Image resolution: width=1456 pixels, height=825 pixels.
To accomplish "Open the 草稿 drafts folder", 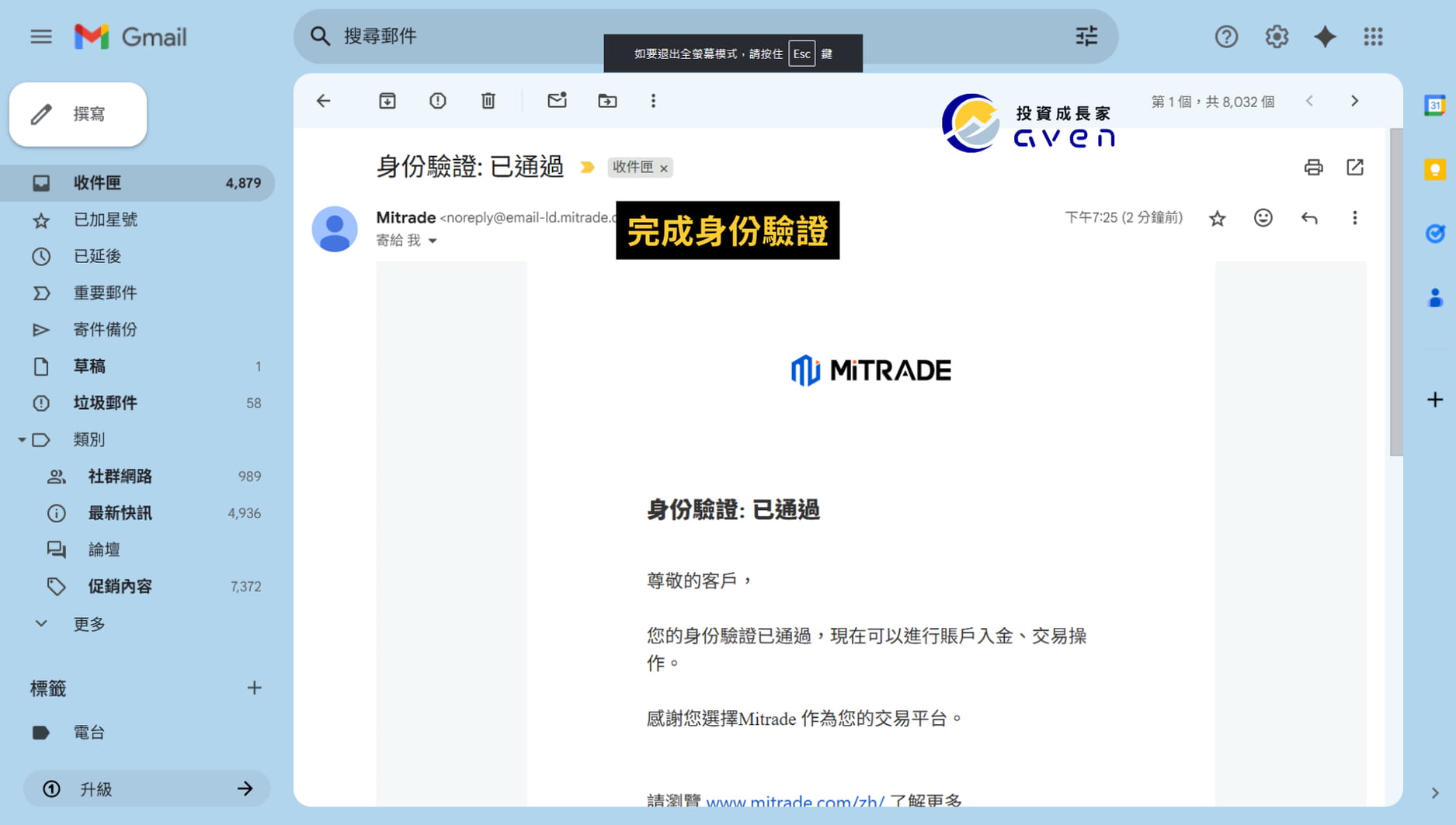I will (x=137, y=366).
